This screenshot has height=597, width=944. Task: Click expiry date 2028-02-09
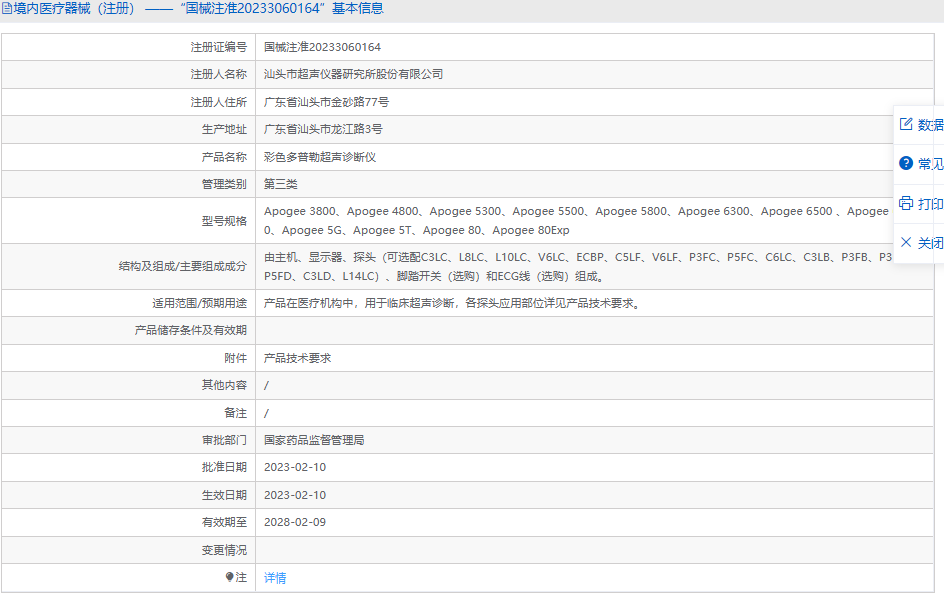295,522
